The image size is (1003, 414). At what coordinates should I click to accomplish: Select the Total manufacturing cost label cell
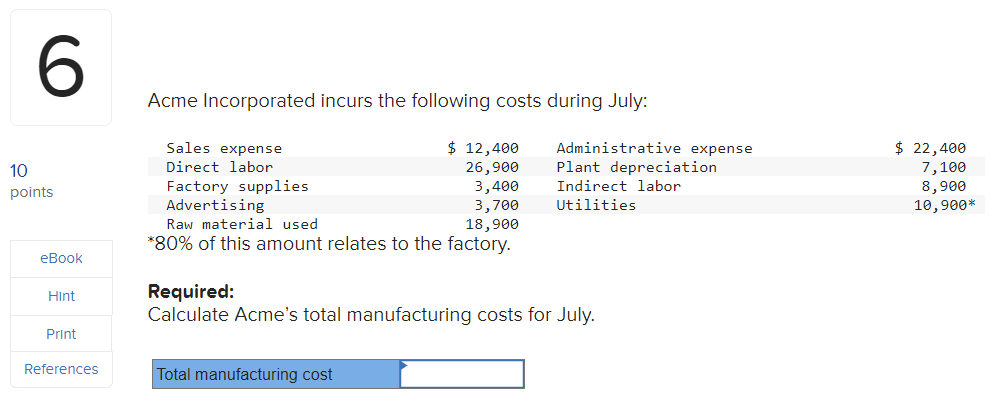[x=276, y=374]
